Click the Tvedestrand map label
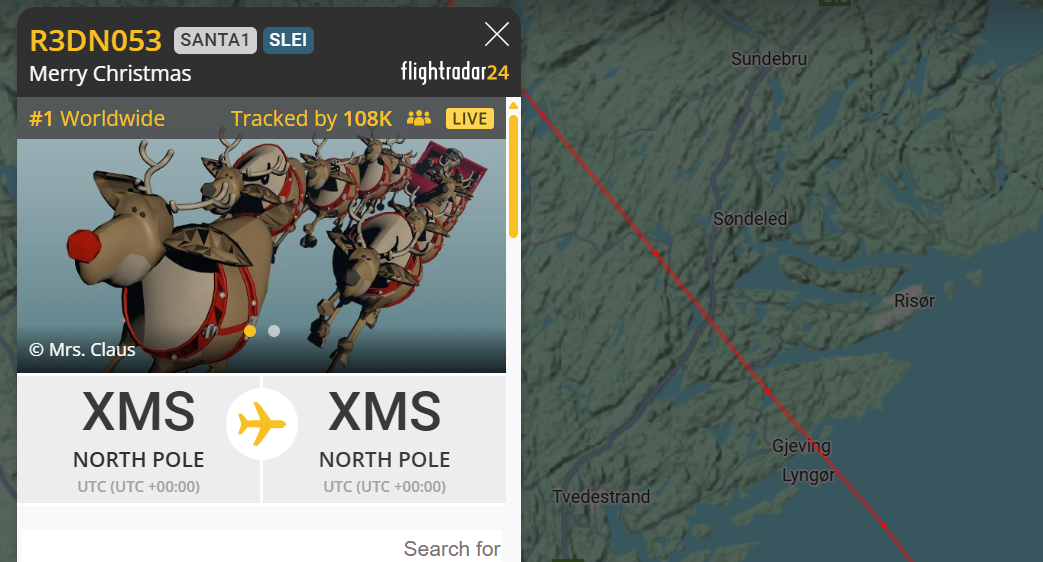 point(601,496)
